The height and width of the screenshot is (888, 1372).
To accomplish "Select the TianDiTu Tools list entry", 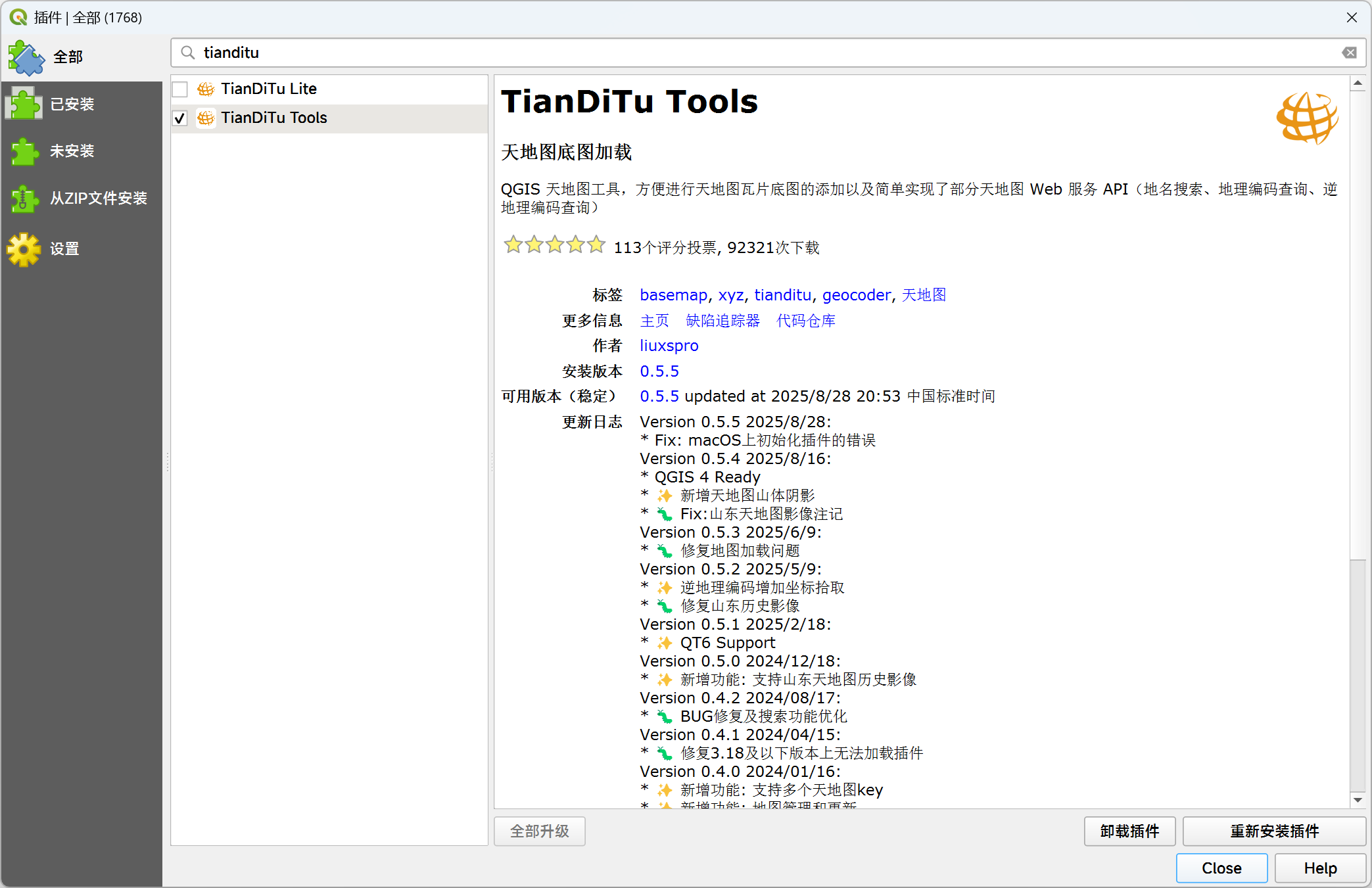I will point(274,118).
